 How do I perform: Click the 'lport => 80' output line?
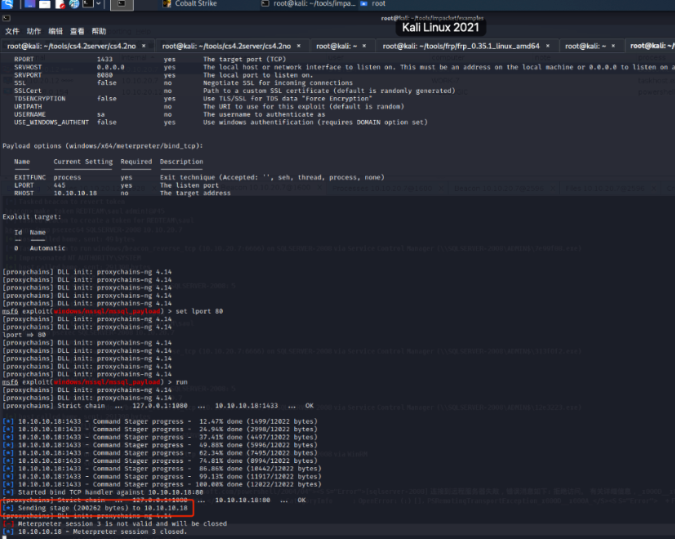point(24,335)
